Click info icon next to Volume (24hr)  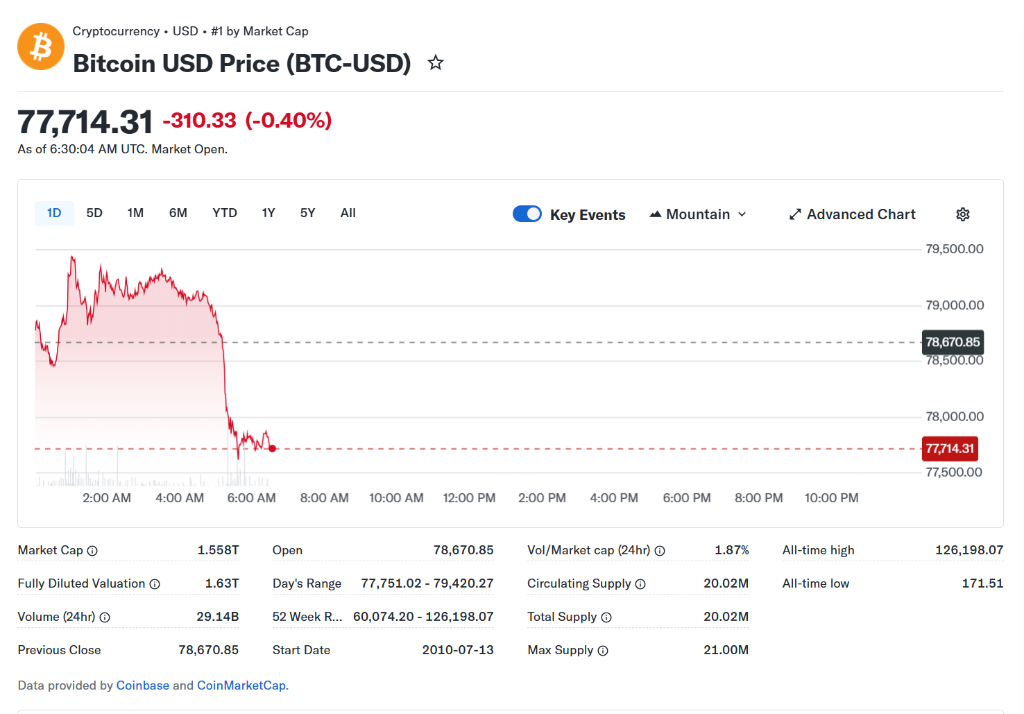pos(105,617)
